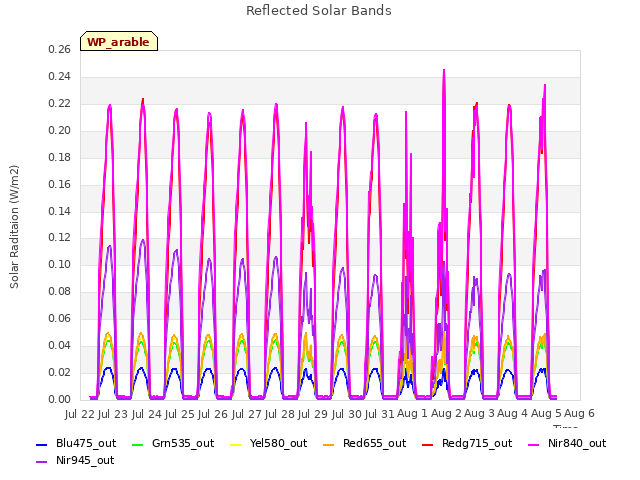640x480 pixels.
Task: Click the blue Blu475_out legend swatch
Action: (x=42, y=444)
